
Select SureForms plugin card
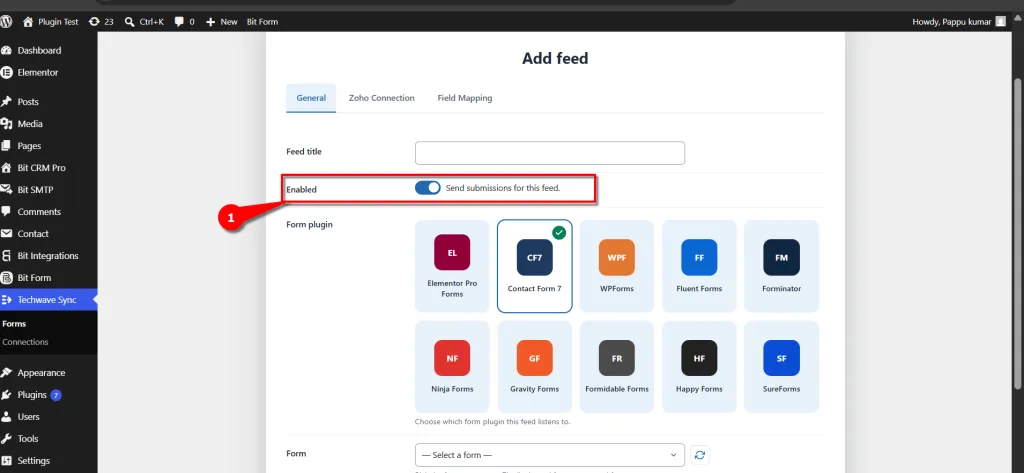pyautogui.click(x=781, y=367)
